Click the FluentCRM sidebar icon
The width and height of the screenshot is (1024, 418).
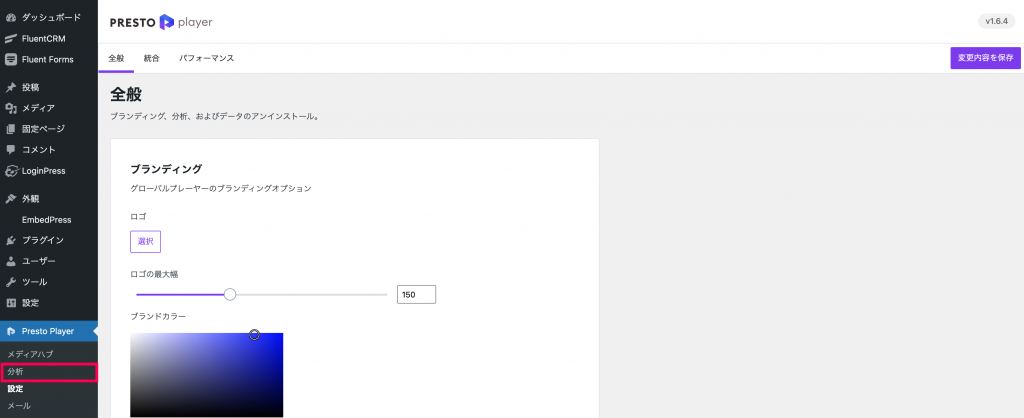pyautogui.click(x=10, y=39)
